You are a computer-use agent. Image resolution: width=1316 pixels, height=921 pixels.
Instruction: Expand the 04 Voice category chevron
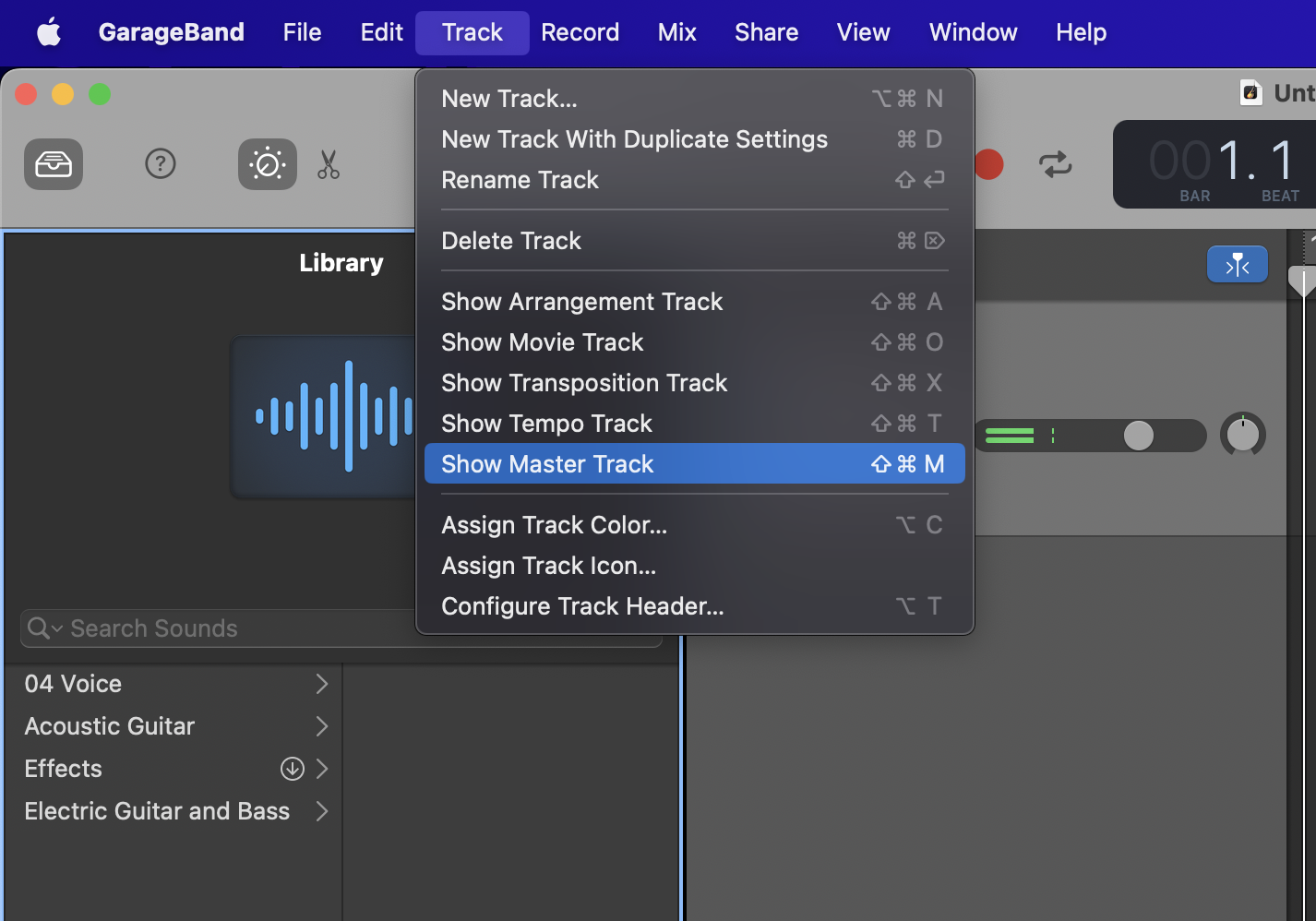pos(322,684)
